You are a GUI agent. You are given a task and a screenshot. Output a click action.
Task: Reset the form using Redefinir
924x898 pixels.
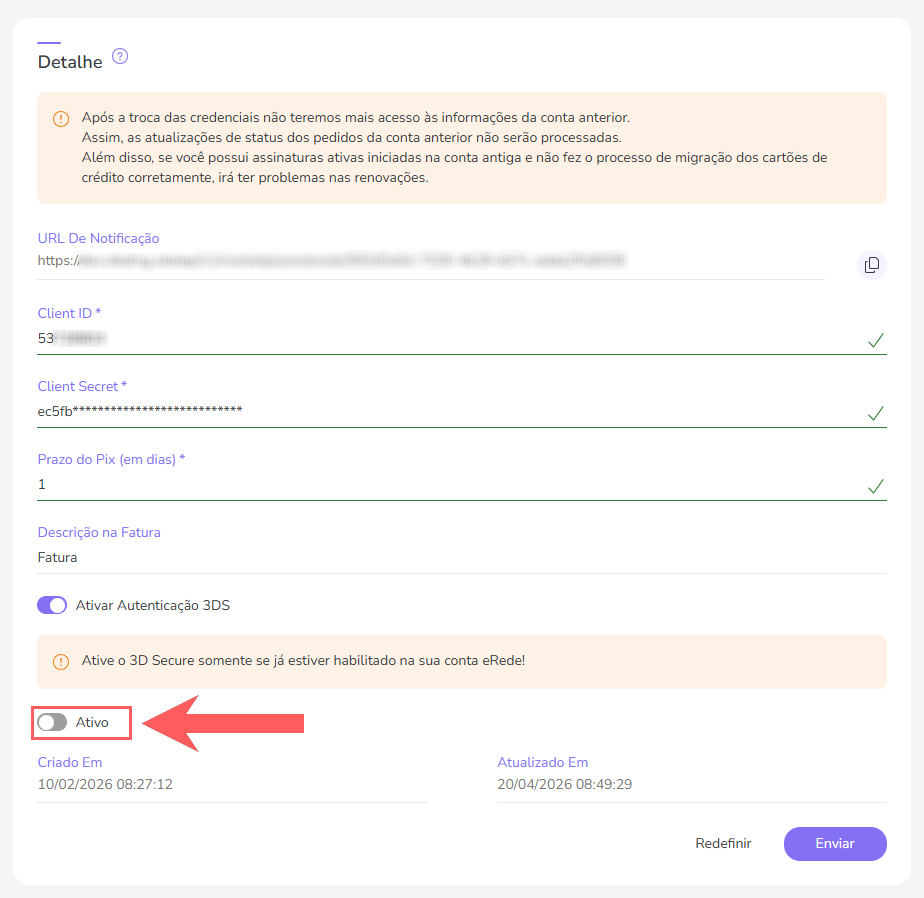723,843
